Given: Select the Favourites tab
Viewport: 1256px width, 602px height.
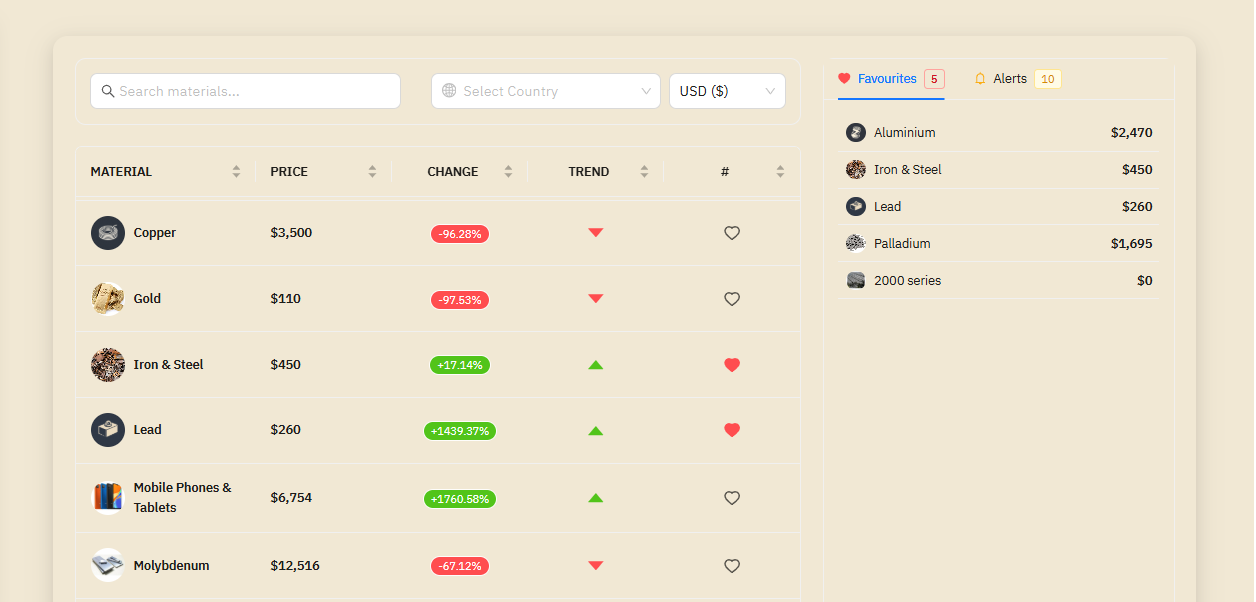Looking at the screenshot, I should tap(886, 79).
